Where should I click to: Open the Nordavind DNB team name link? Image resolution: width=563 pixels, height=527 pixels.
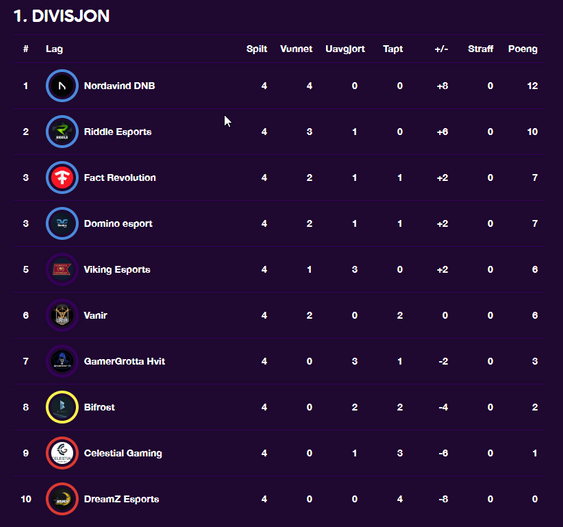click(x=120, y=86)
